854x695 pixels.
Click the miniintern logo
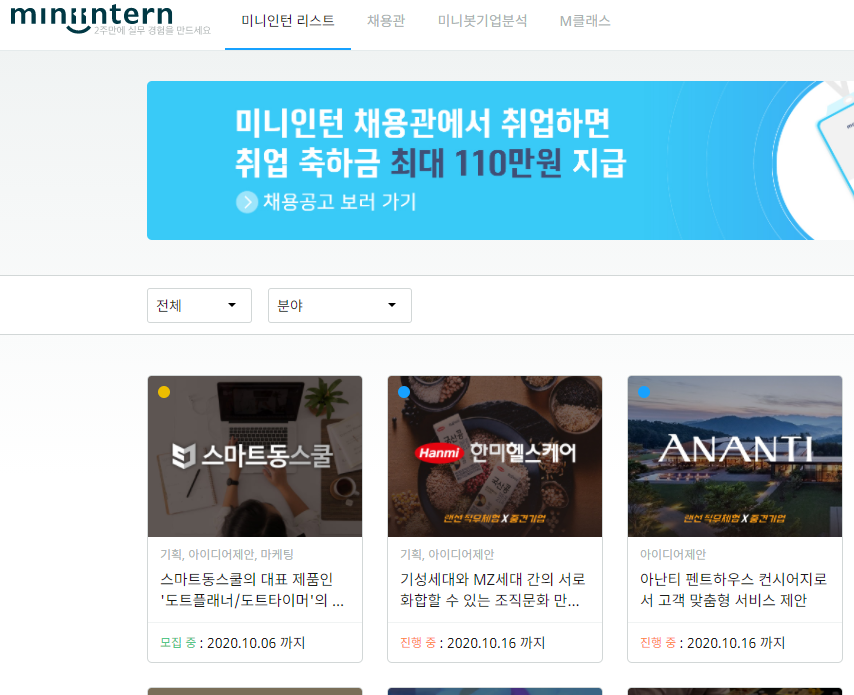click(92, 17)
